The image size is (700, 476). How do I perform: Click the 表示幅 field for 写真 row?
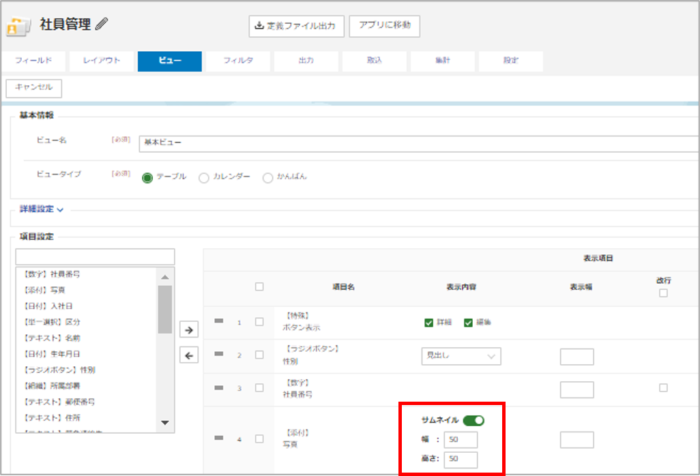pos(577,440)
